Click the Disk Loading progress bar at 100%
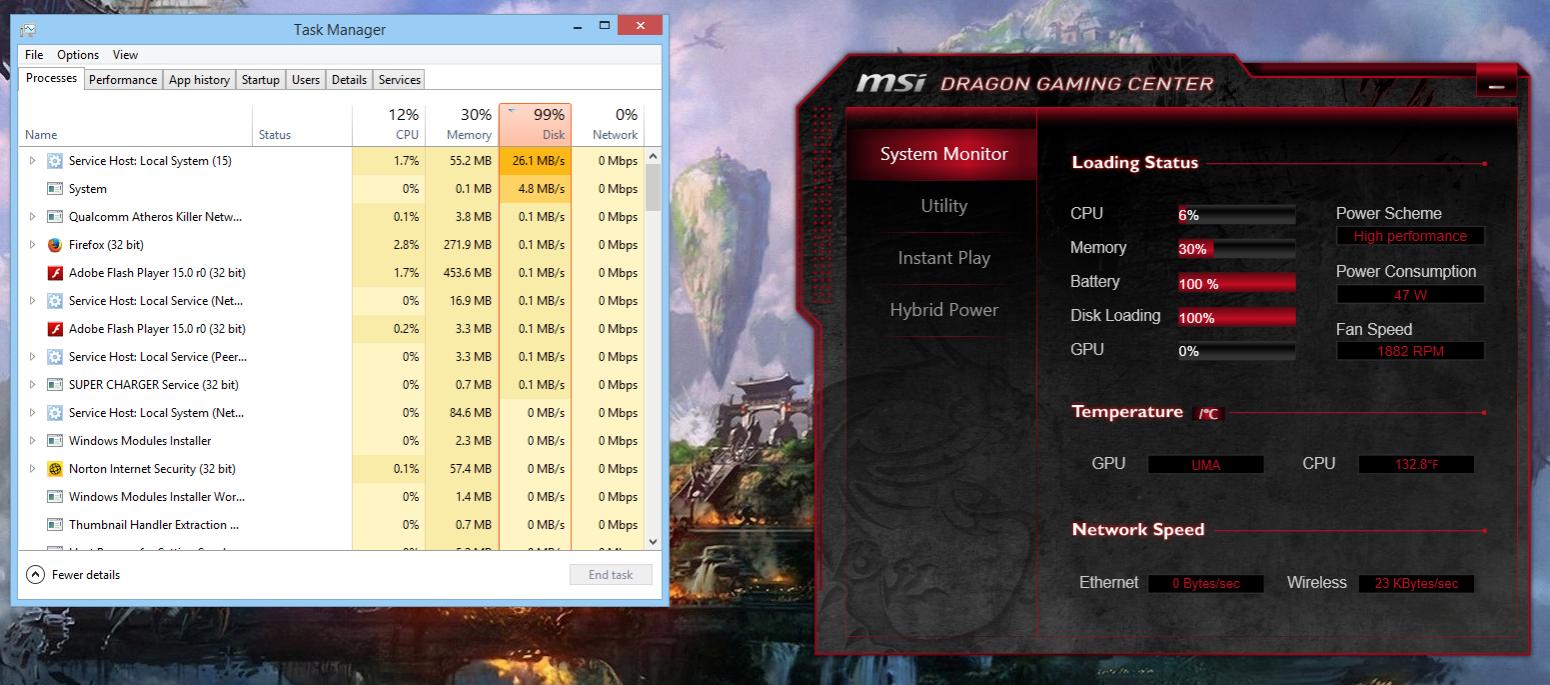The height and width of the screenshot is (685, 1550). pyautogui.click(x=1237, y=317)
